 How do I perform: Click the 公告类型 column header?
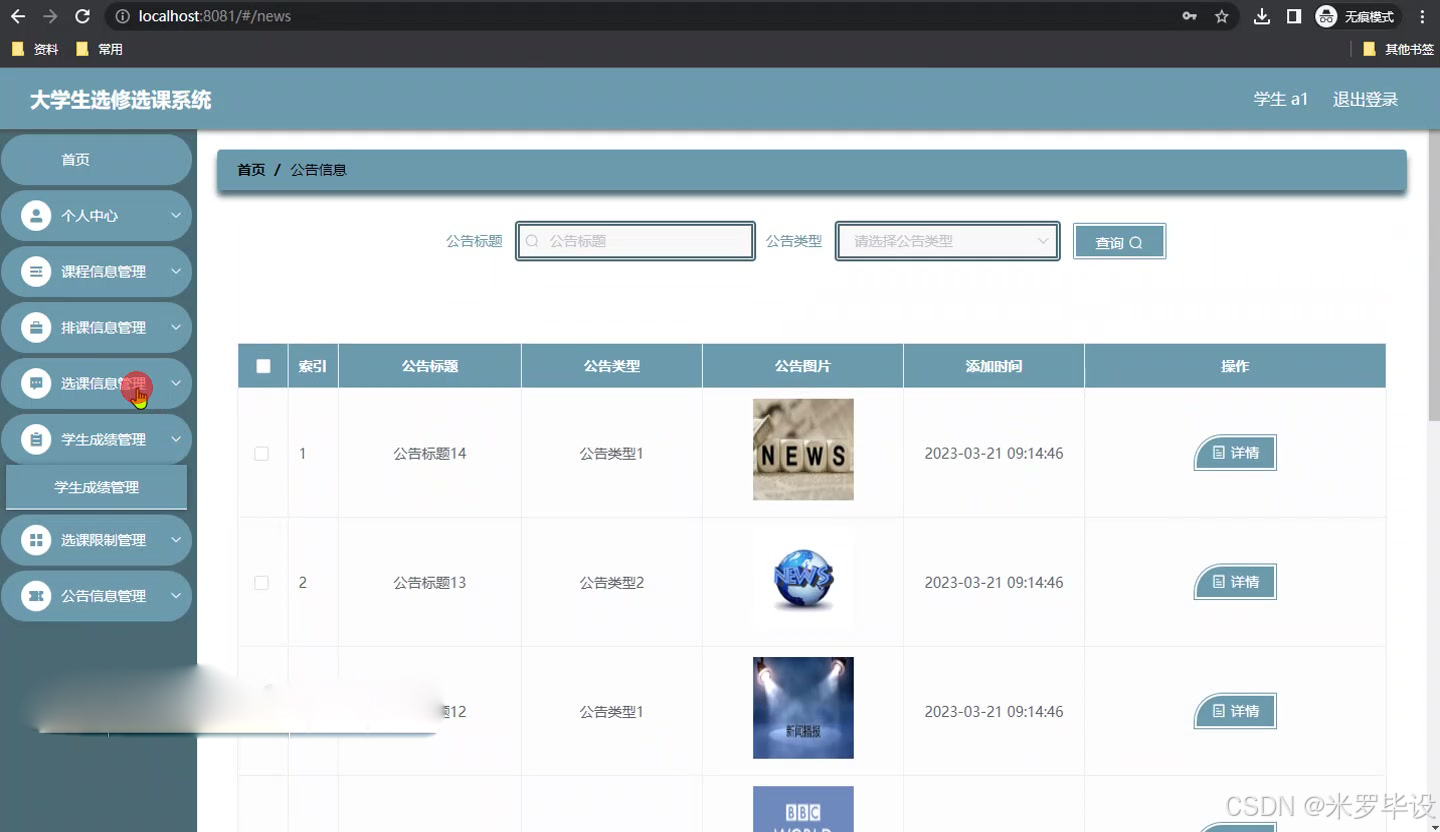pyautogui.click(x=612, y=366)
